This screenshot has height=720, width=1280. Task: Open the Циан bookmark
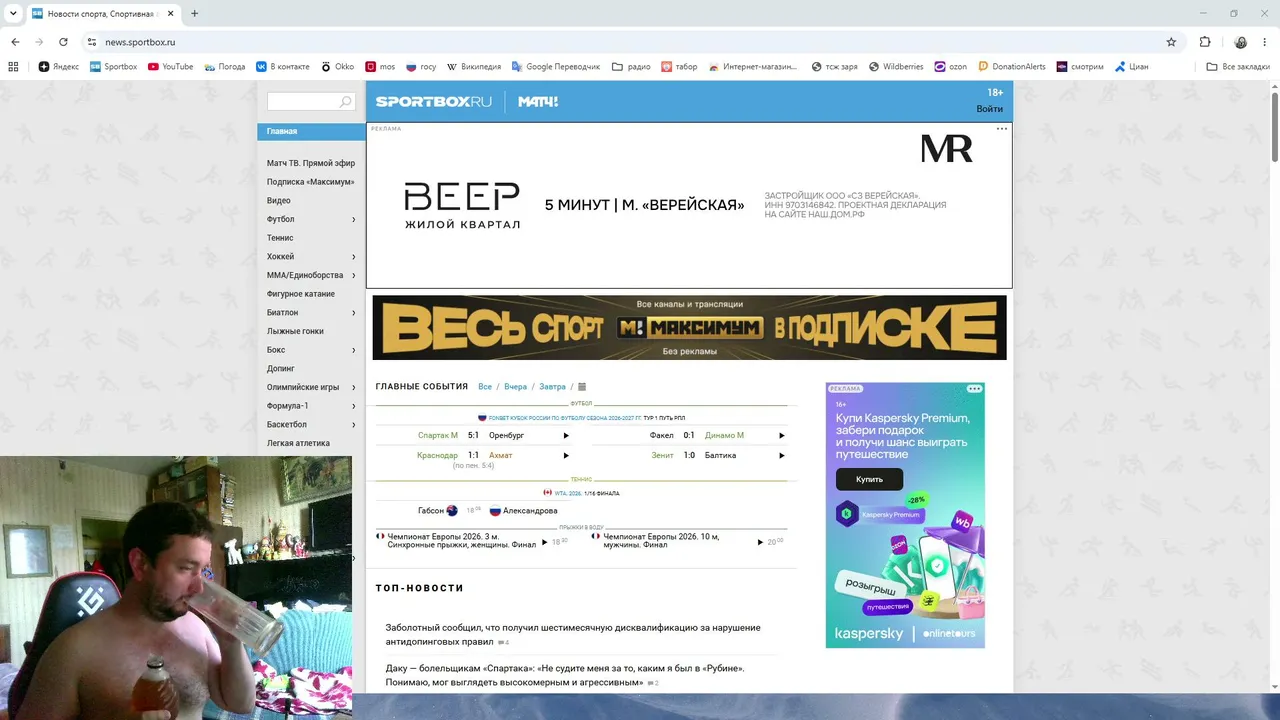click(x=1131, y=67)
